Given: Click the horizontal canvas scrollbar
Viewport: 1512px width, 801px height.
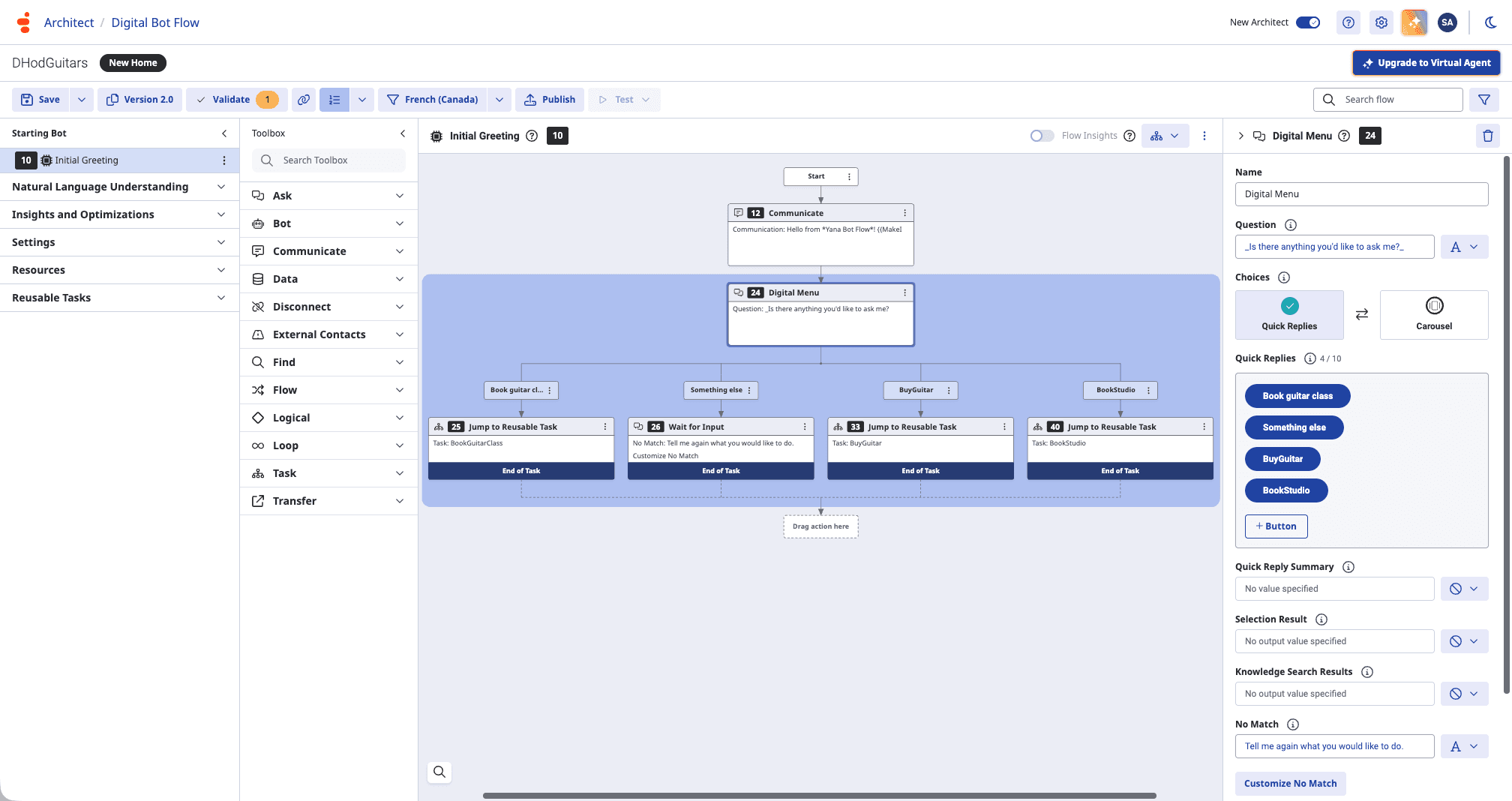Looking at the screenshot, I should point(819,796).
